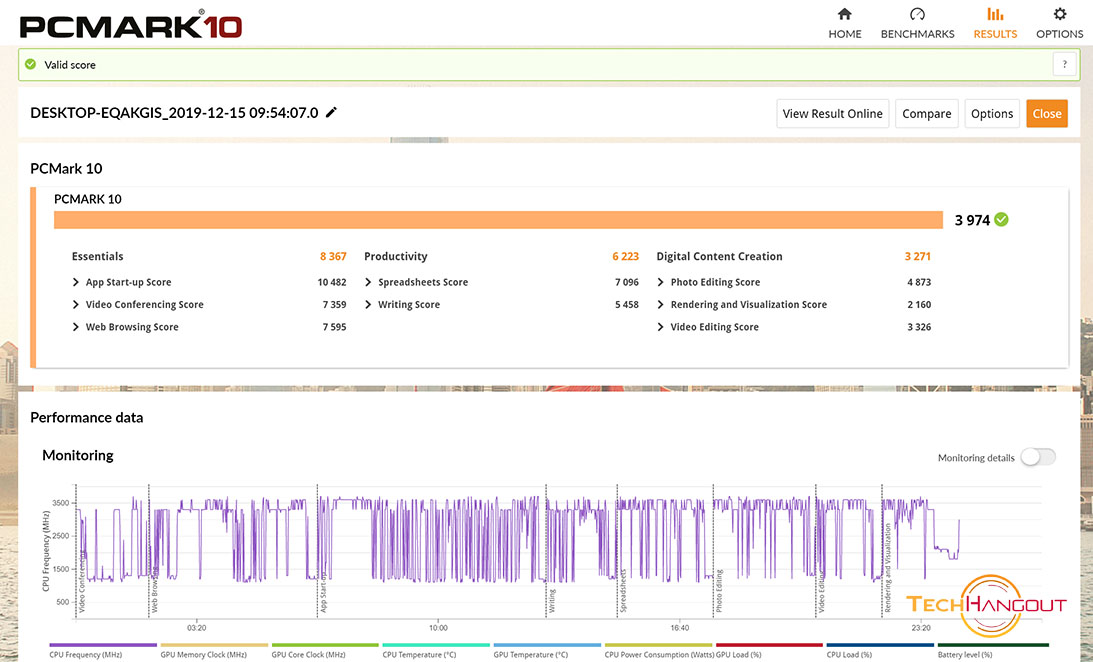Click Digital Content Creation score 3 271
Screen dimensions: 1093x662
click(x=917, y=256)
